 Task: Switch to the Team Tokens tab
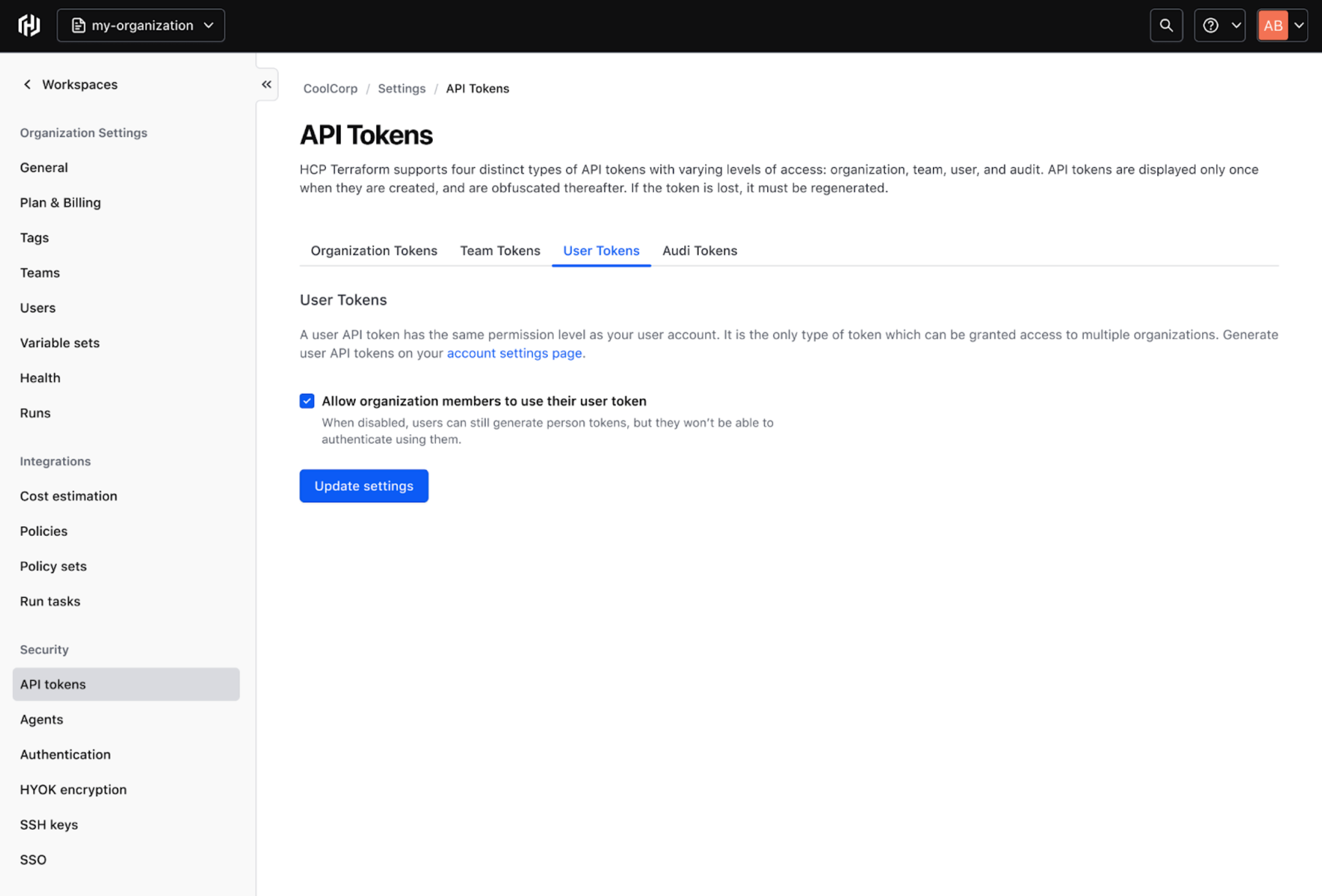click(x=500, y=250)
